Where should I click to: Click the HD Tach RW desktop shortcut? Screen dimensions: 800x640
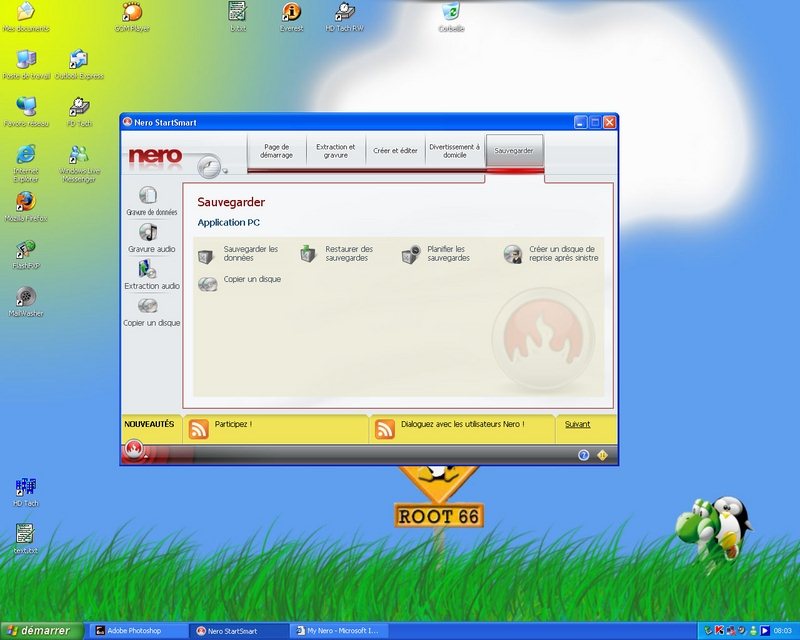pyautogui.click(x=344, y=16)
